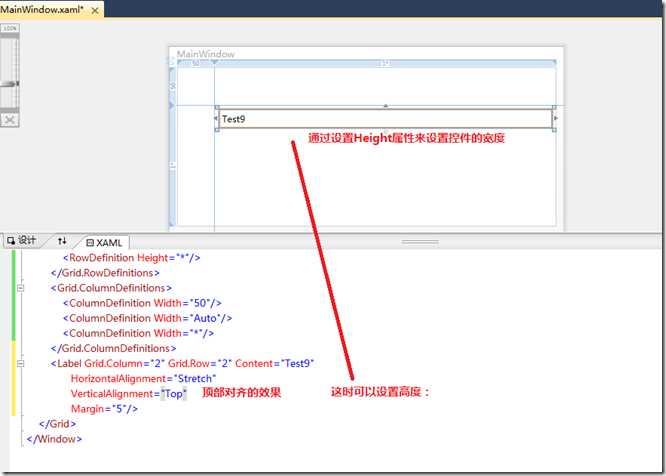Click the Grid.Column="2" attribute
666x476 pixels.
coord(124,363)
